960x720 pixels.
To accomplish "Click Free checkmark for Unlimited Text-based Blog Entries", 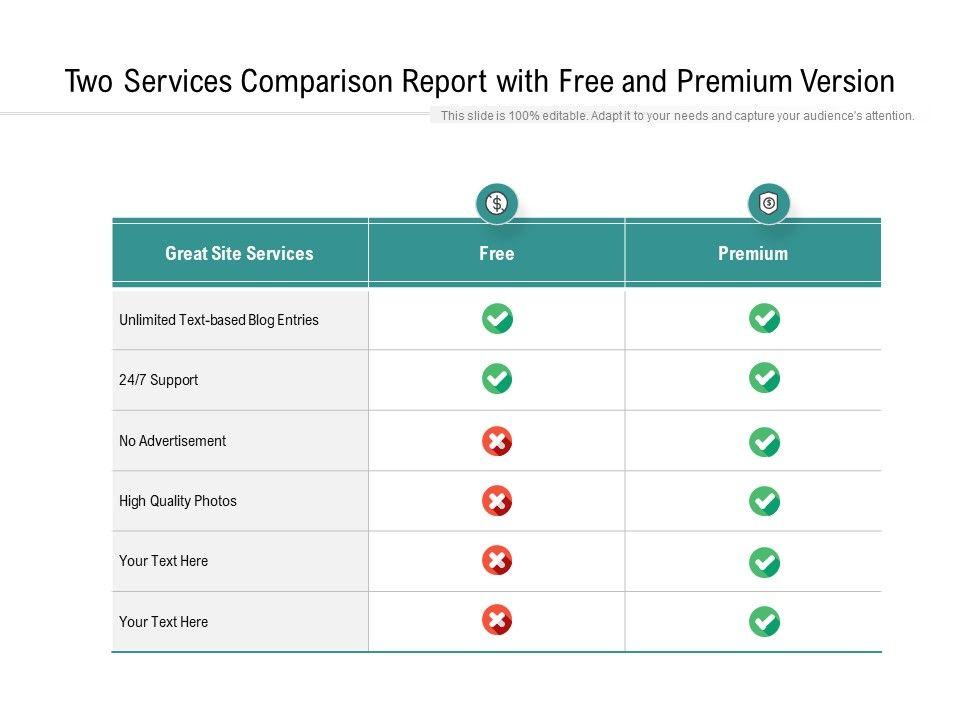I will click(497, 319).
